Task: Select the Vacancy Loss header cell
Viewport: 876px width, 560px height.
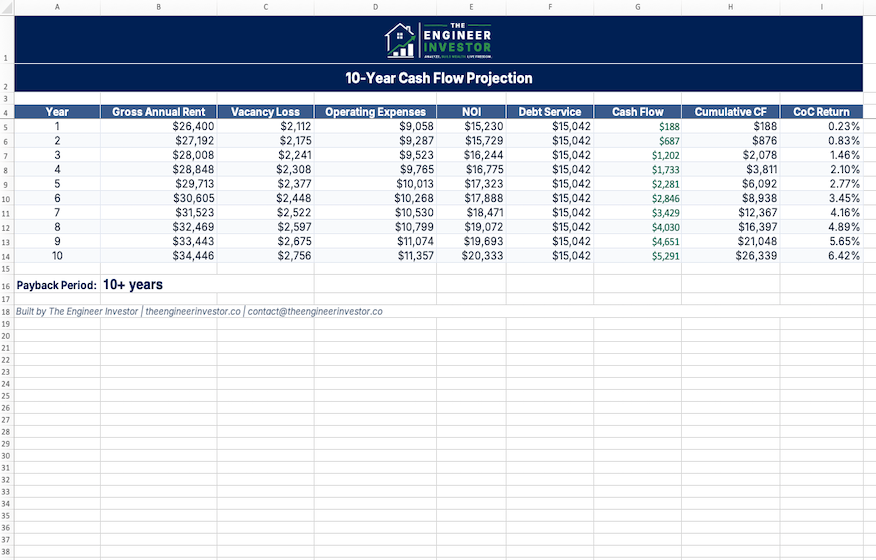Action: point(265,112)
